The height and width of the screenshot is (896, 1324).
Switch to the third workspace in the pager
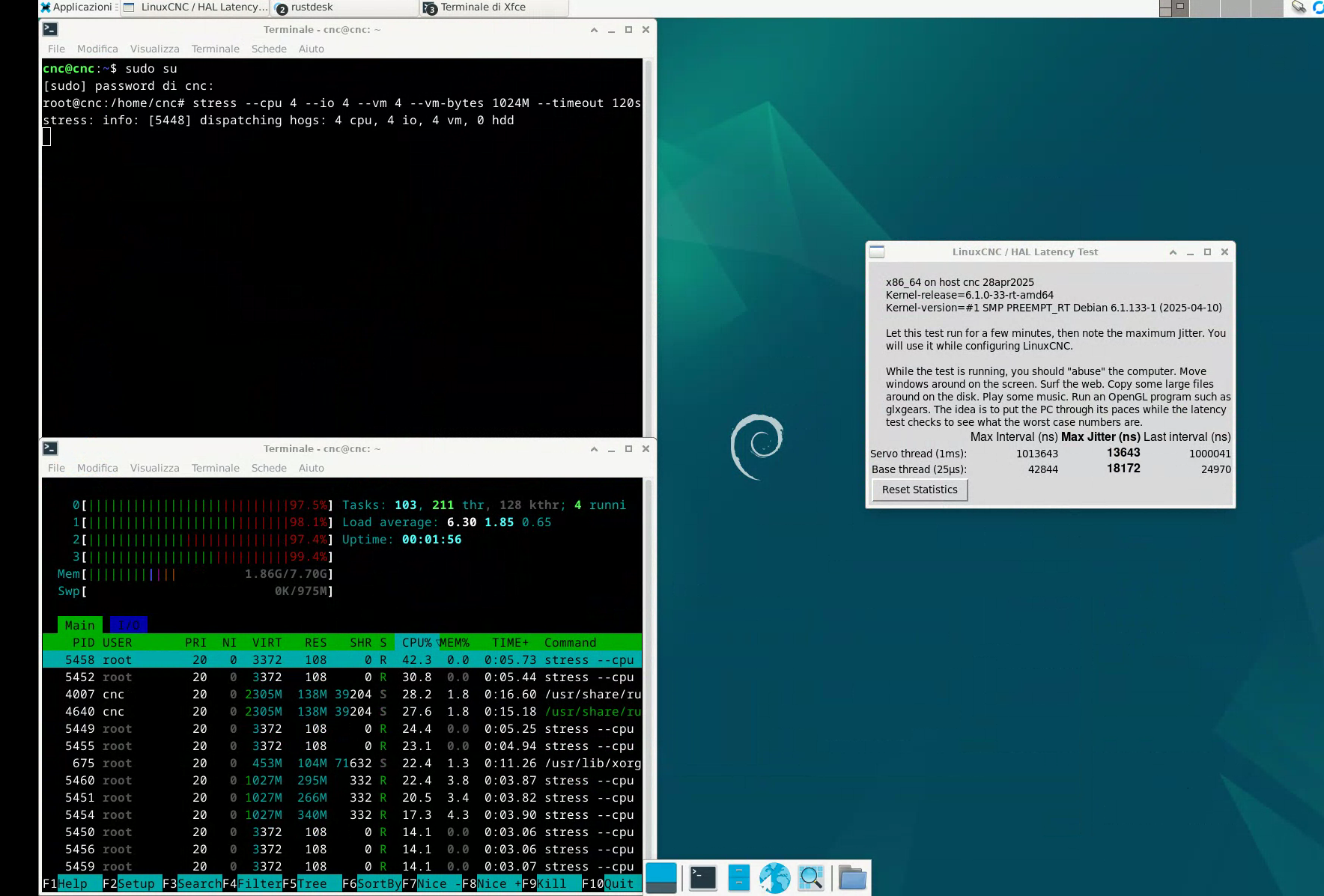pyautogui.click(x=1235, y=8)
